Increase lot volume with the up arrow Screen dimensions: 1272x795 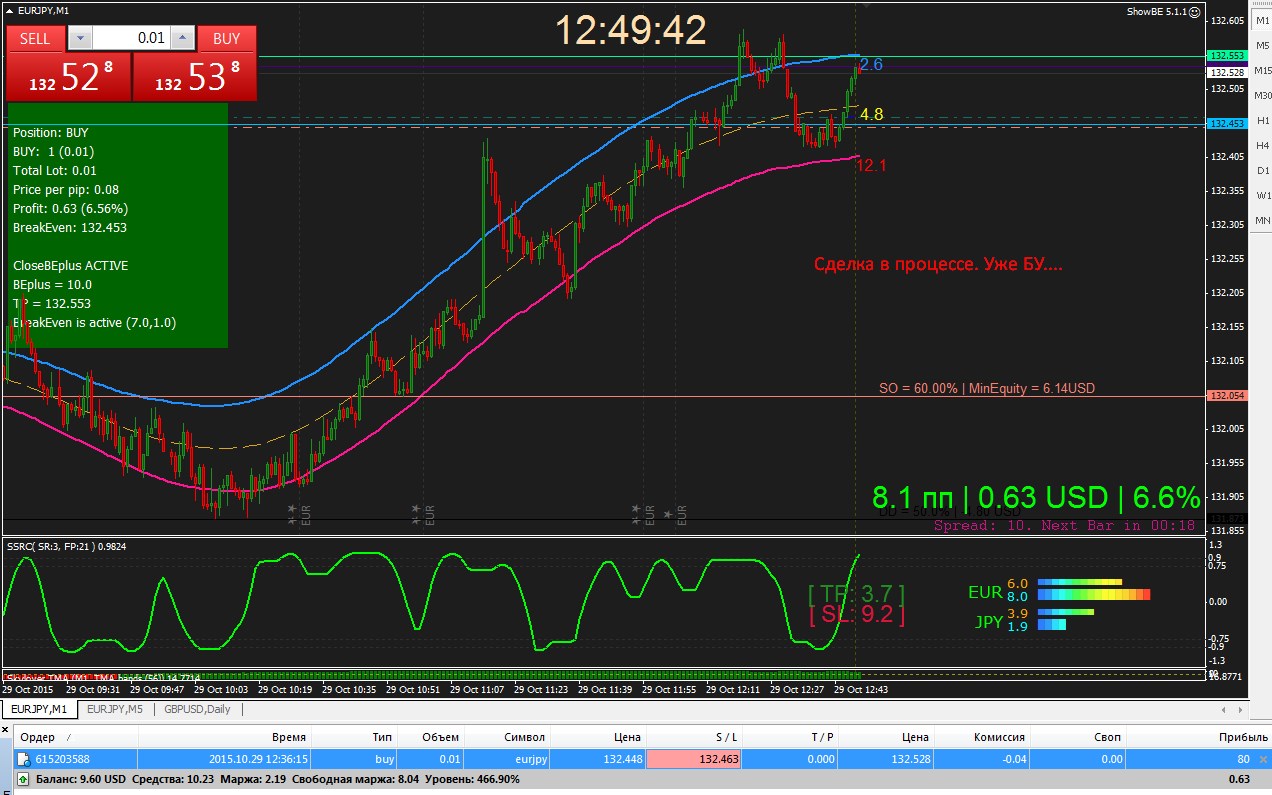click(x=182, y=38)
